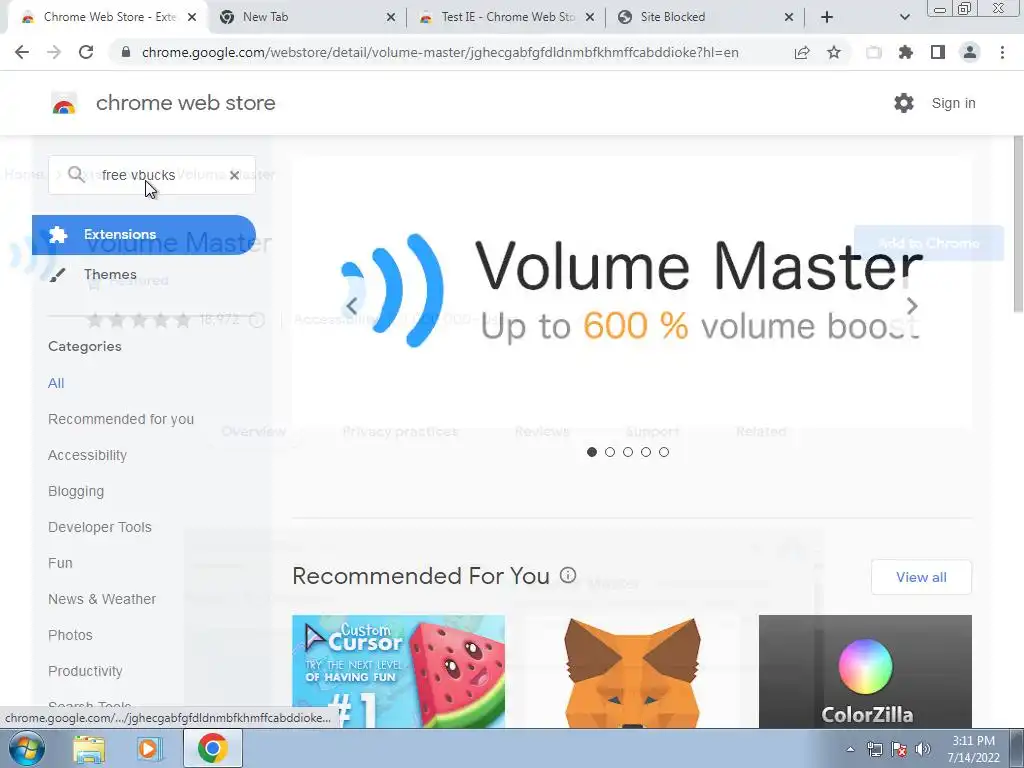Toggle the browser side panel icon
The height and width of the screenshot is (768, 1024).
[938, 52]
